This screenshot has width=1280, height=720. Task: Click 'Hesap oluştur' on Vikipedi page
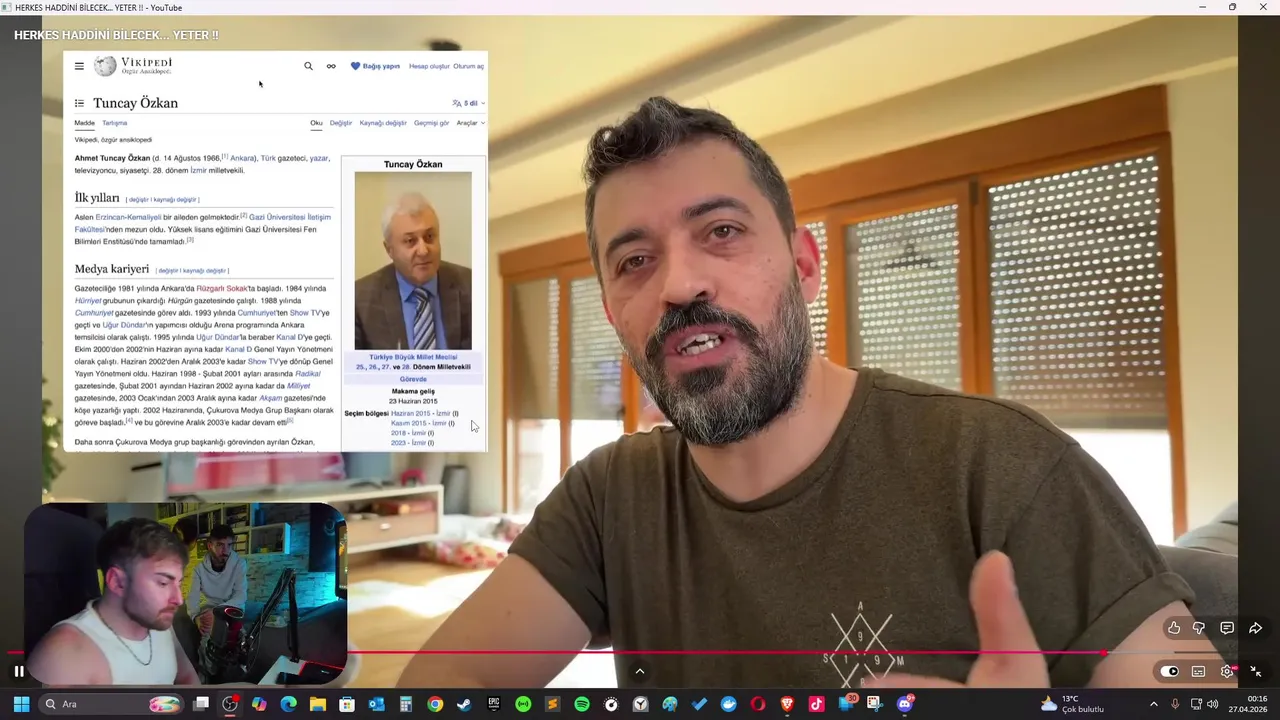pos(429,66)
